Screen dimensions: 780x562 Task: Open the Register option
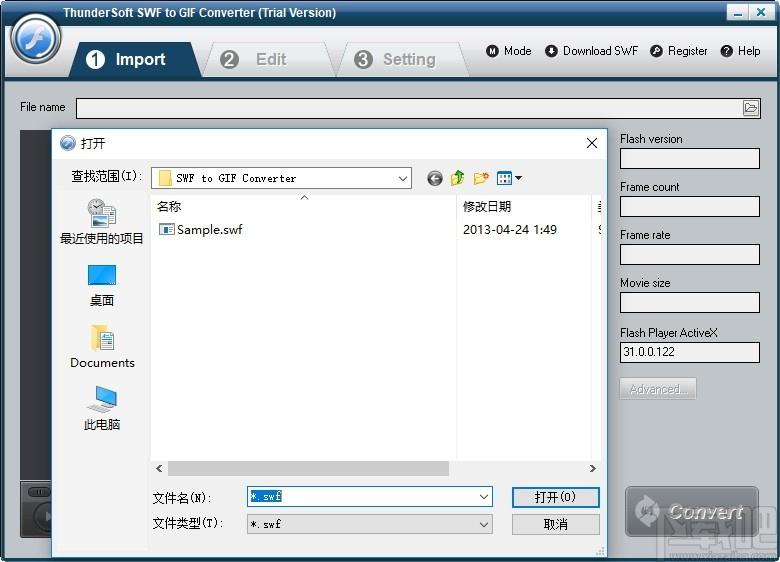coord(679,51)
